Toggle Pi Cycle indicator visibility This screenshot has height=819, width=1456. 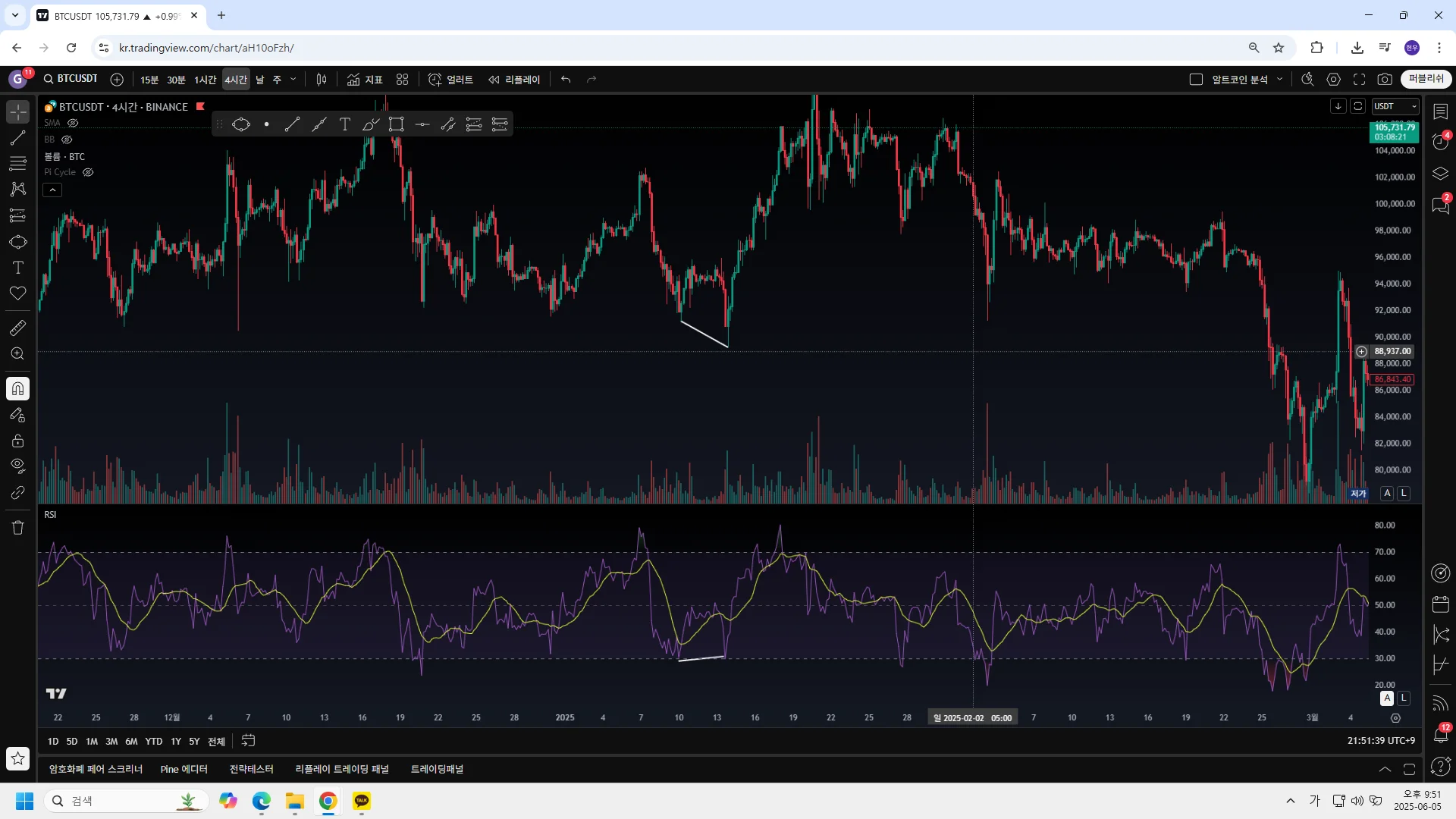coord(88,172)
